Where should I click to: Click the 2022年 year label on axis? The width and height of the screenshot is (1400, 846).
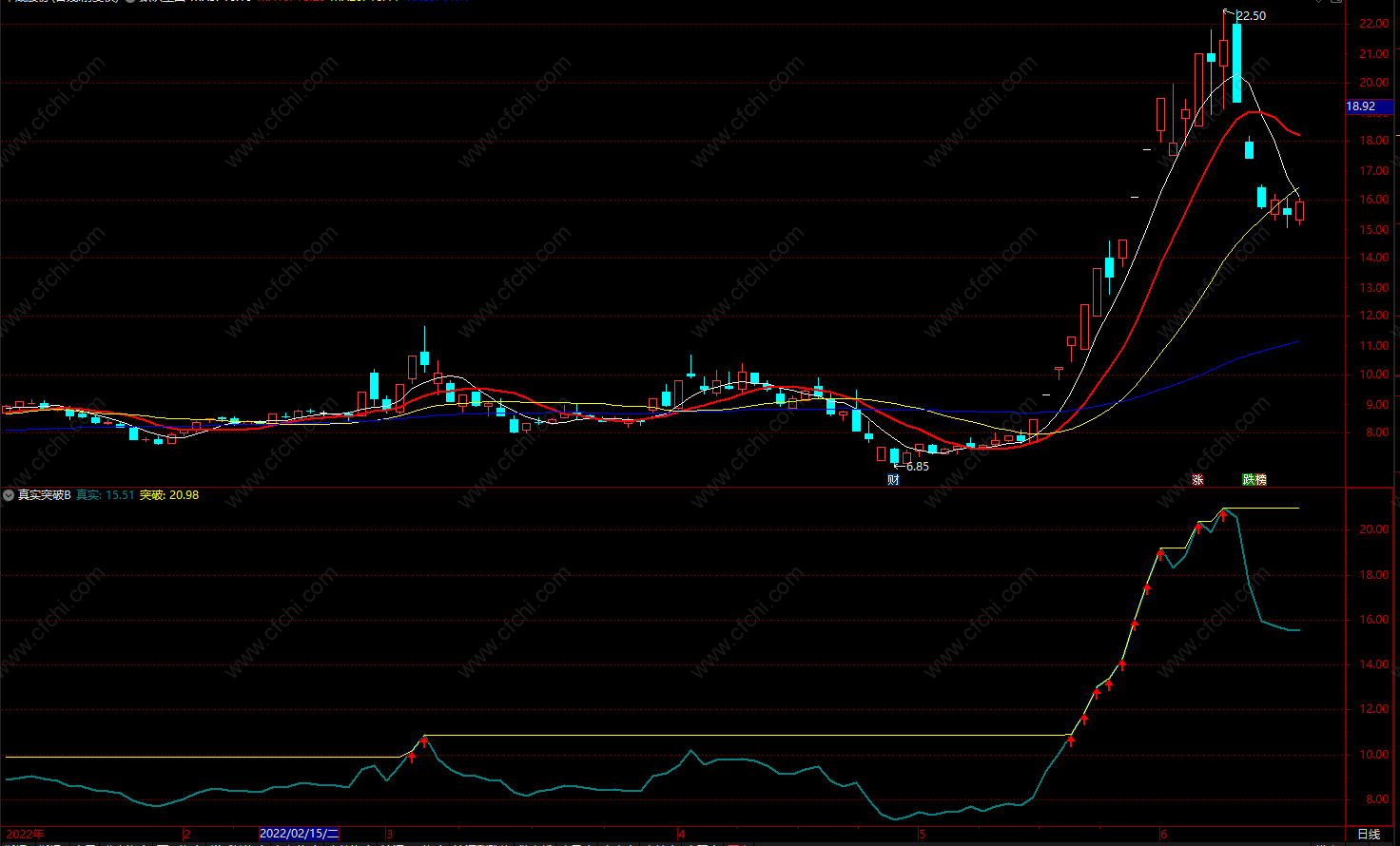pos(25,834)
